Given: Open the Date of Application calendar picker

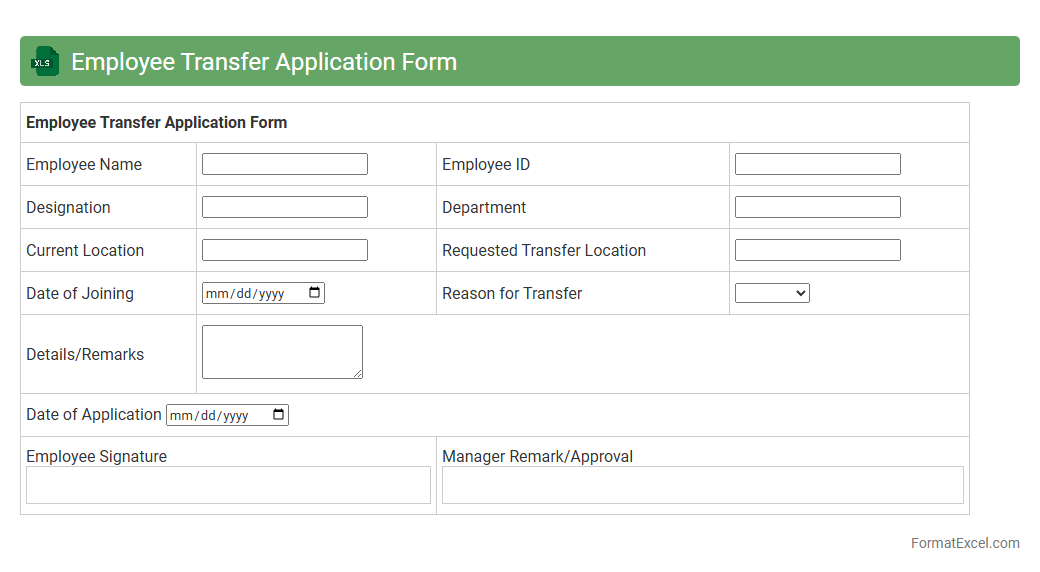Looking at the screenshot, I should [278, 415].
